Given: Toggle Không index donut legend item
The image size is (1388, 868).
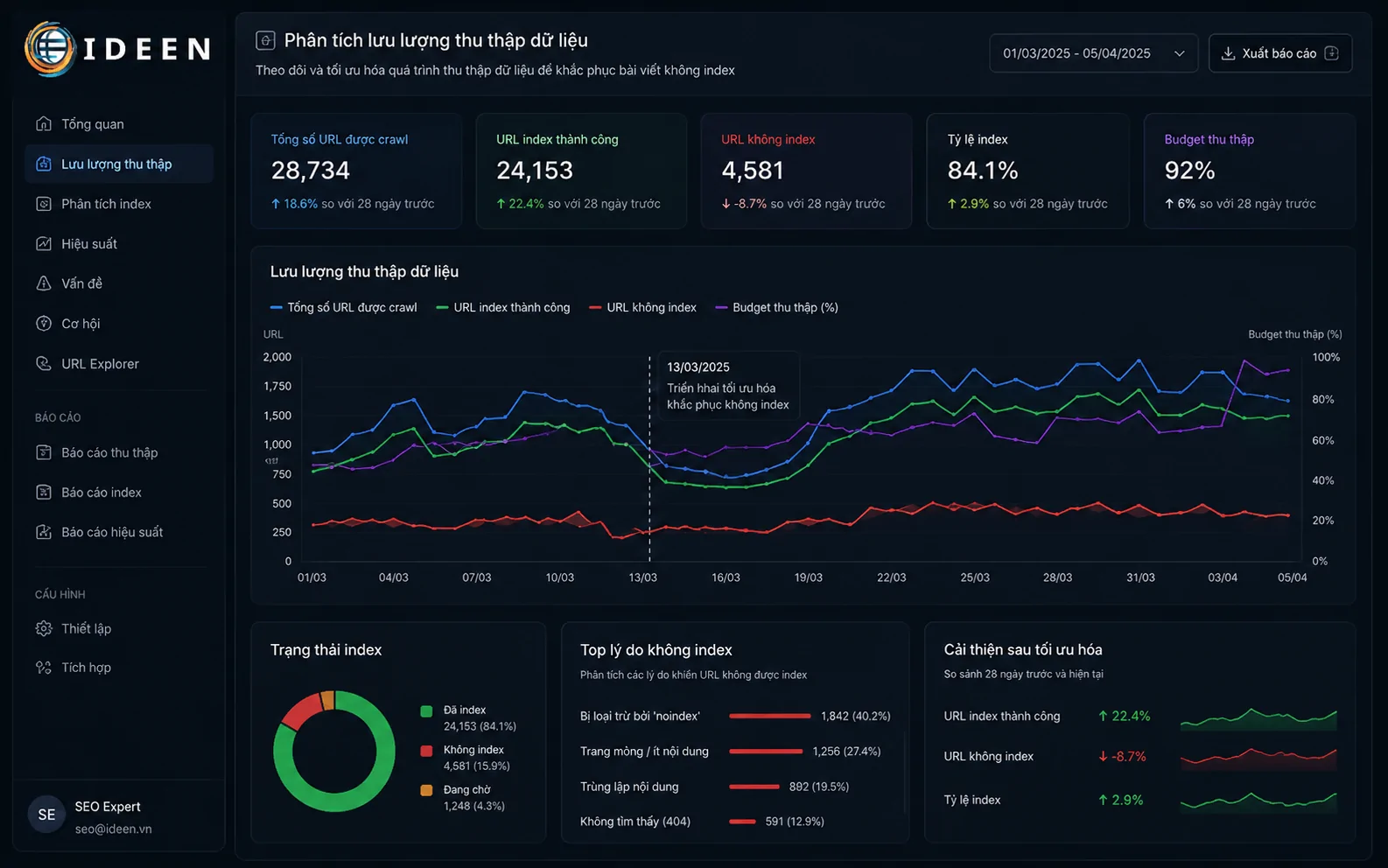Looking at the screenshot, I should 465,758.
